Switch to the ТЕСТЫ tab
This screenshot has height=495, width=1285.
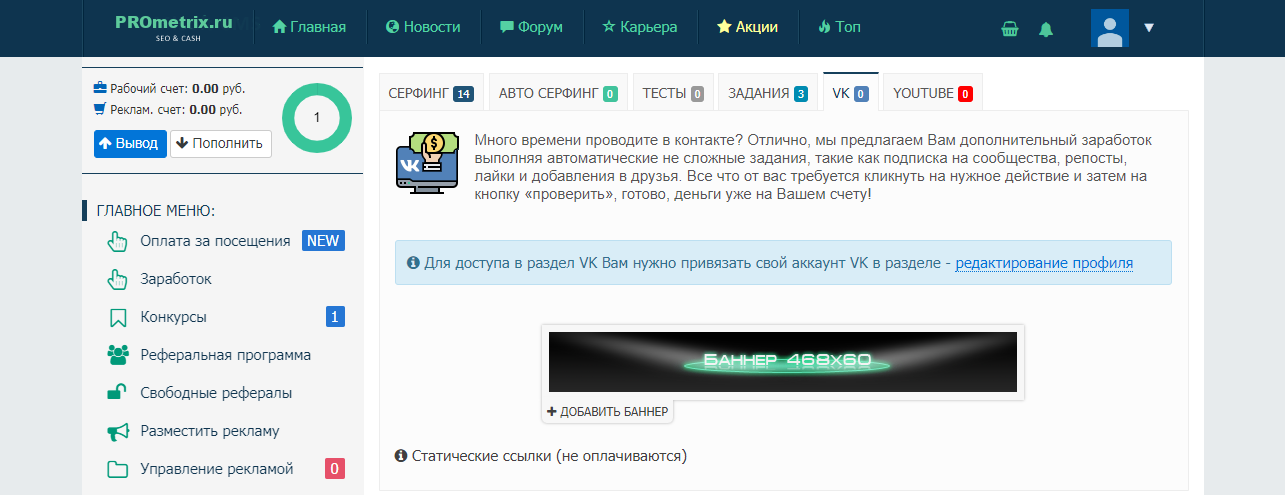[673, 93]
